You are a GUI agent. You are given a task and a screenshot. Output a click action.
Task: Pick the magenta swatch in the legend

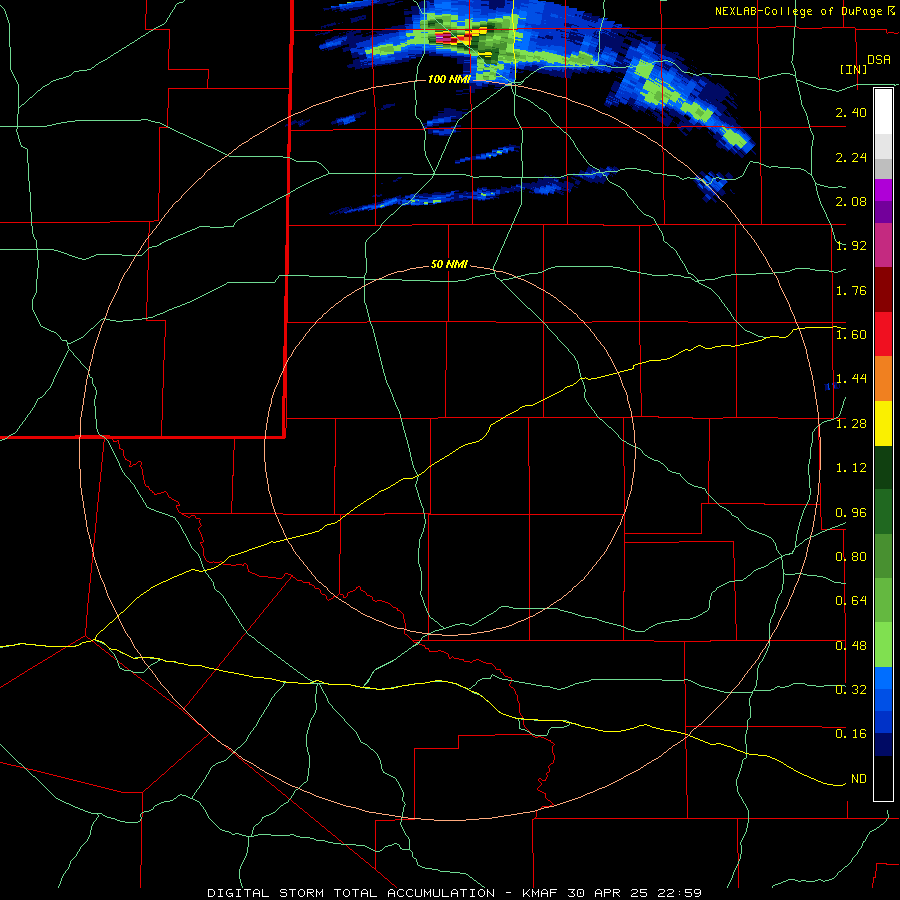pyautogui.click(x=883, y=190)
